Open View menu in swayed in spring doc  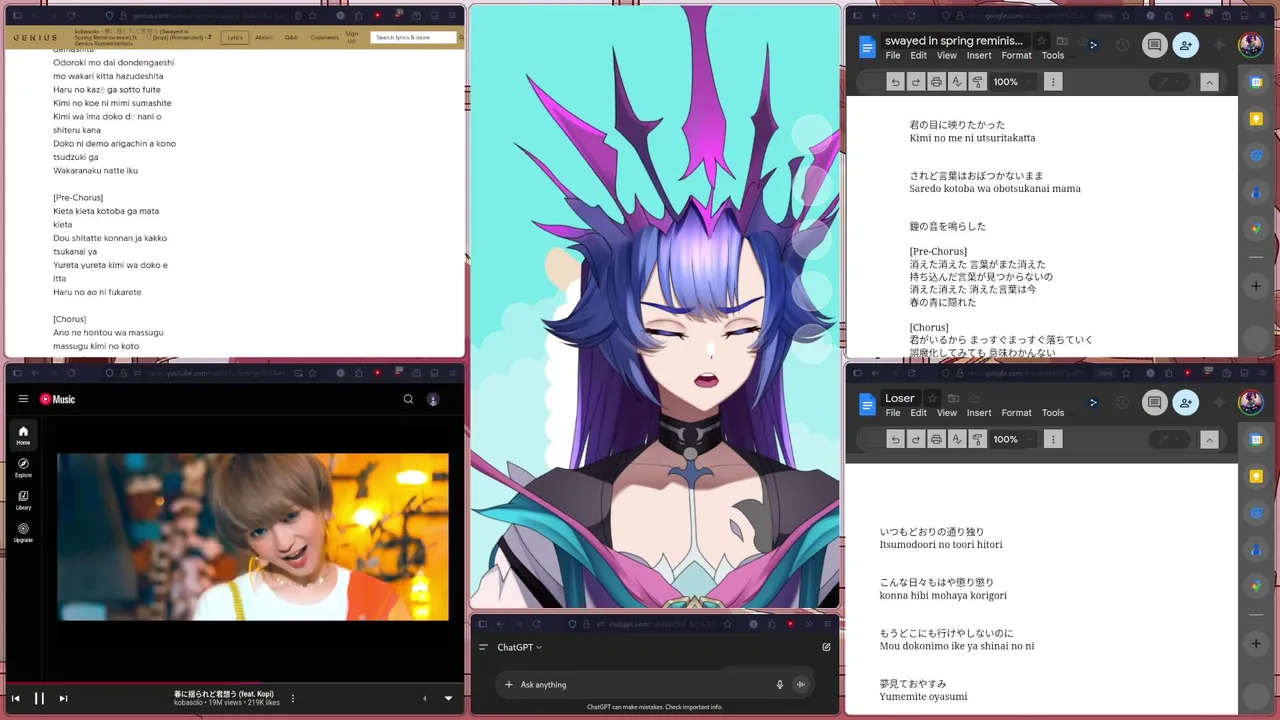click(947, 55)
